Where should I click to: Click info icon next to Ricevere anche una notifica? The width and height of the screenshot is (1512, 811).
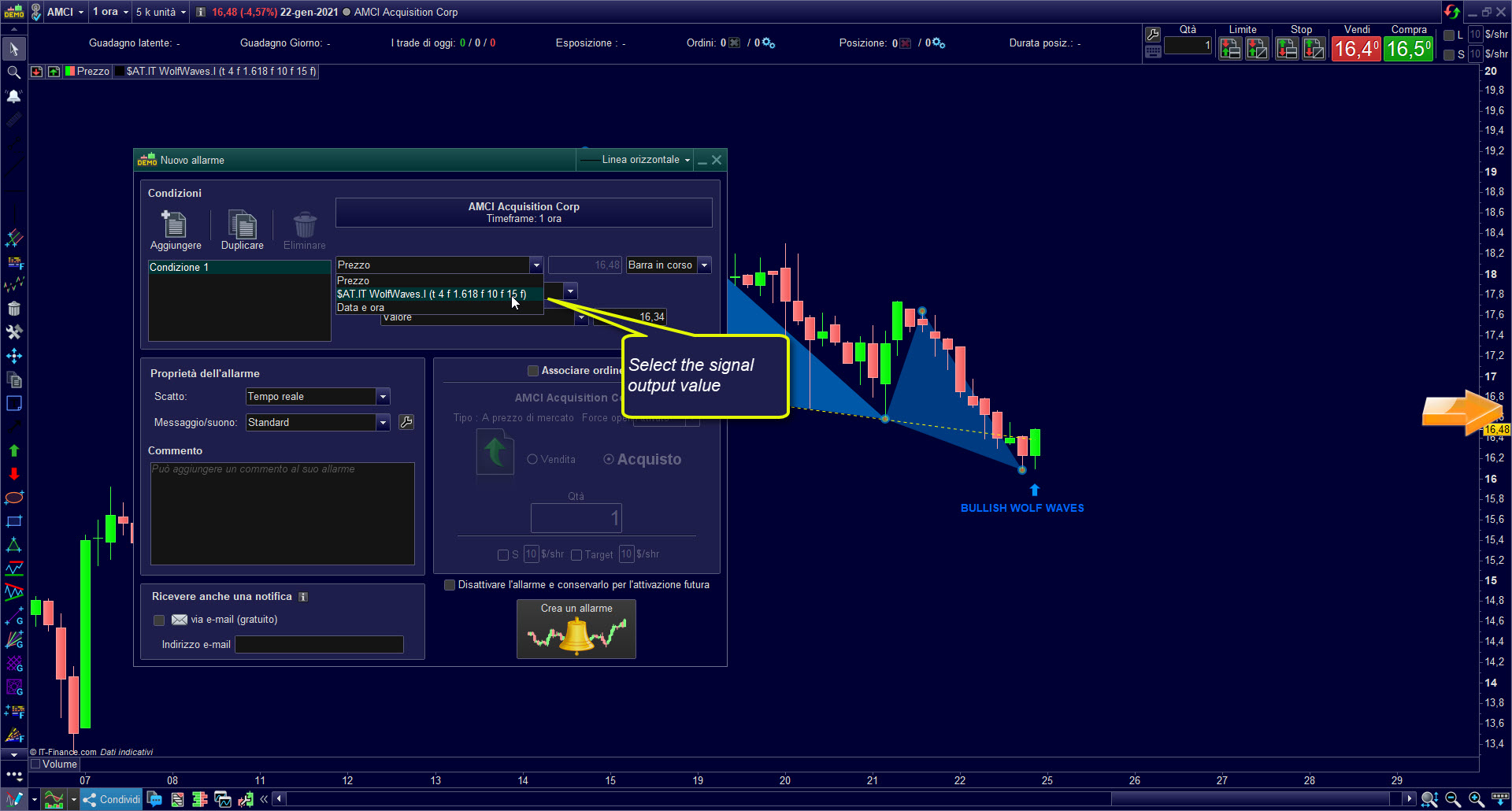(303, 597)
